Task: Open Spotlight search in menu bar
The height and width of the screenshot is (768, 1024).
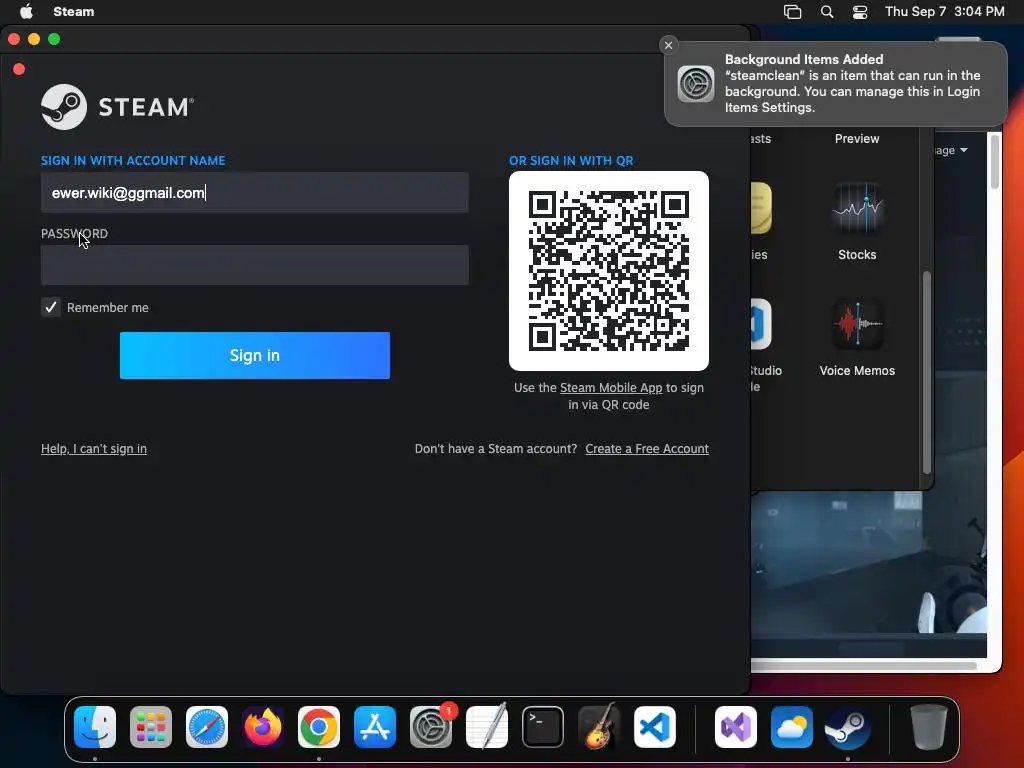Action: coord(827,12)
